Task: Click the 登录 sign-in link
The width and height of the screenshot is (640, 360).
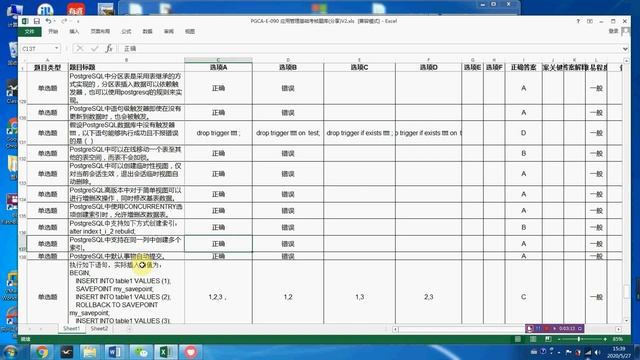Action: click(613, 31)
